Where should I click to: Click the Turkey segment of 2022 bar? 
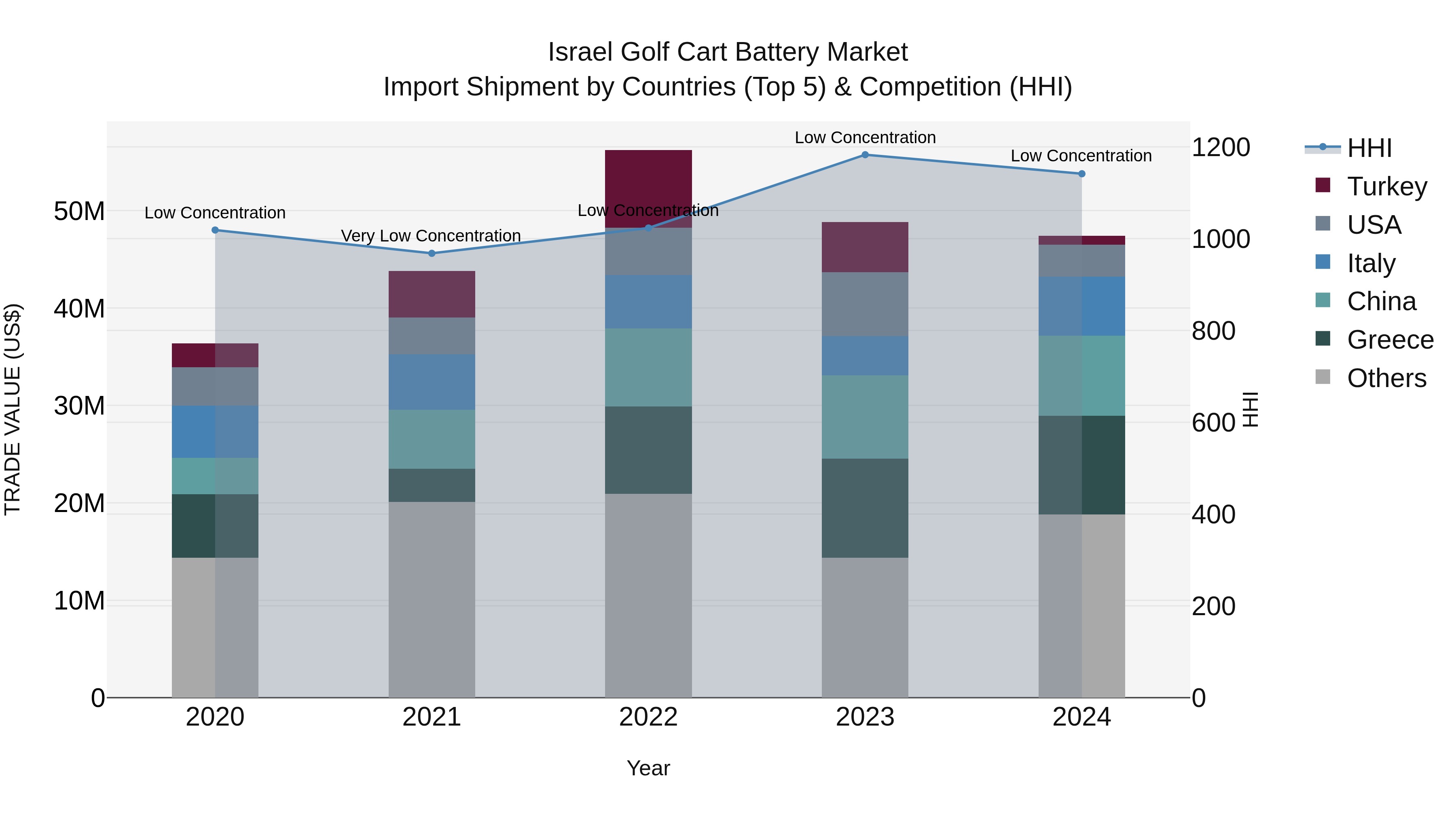648,189
